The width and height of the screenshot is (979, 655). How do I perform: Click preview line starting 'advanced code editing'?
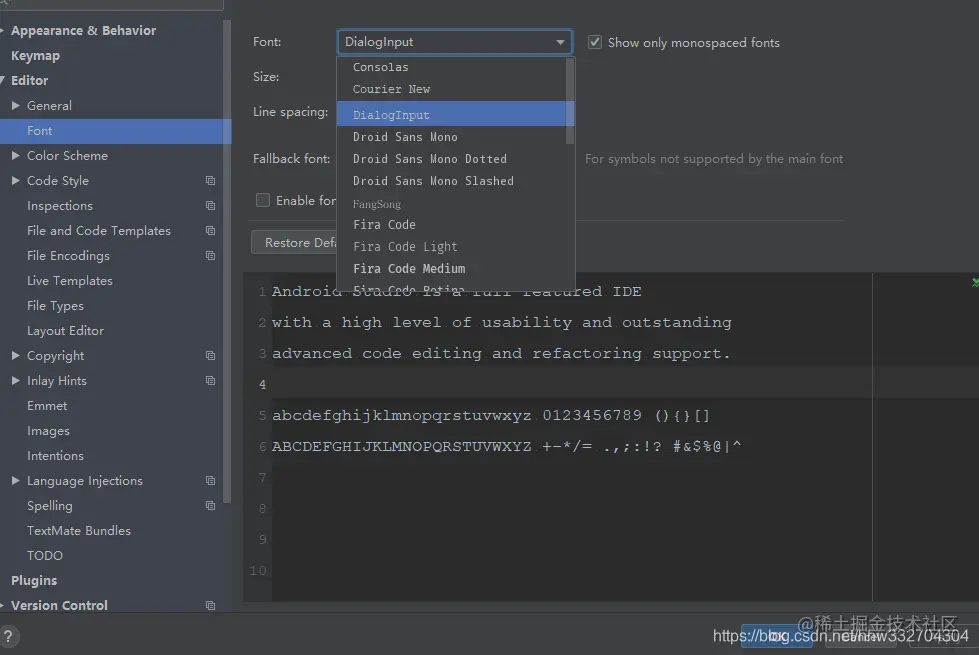pyautogui.click(x=501, y=353)
